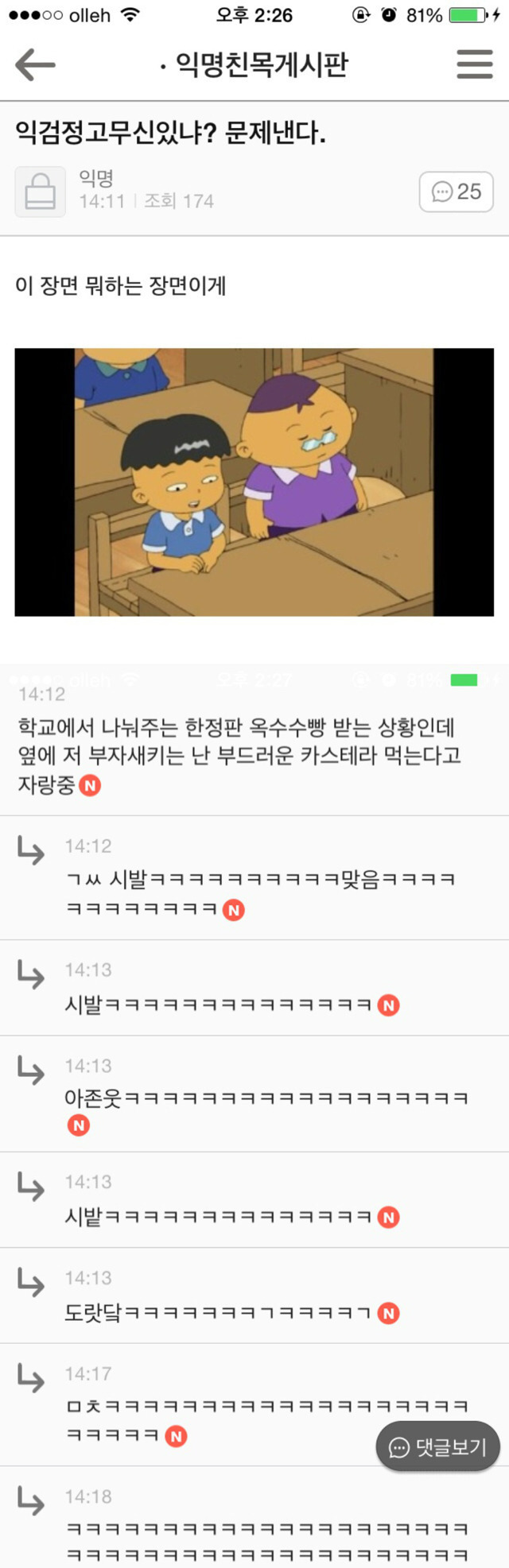The image size is (509, 1568).
Task: Tap the 익명 author name
Action: coord(96,179)
